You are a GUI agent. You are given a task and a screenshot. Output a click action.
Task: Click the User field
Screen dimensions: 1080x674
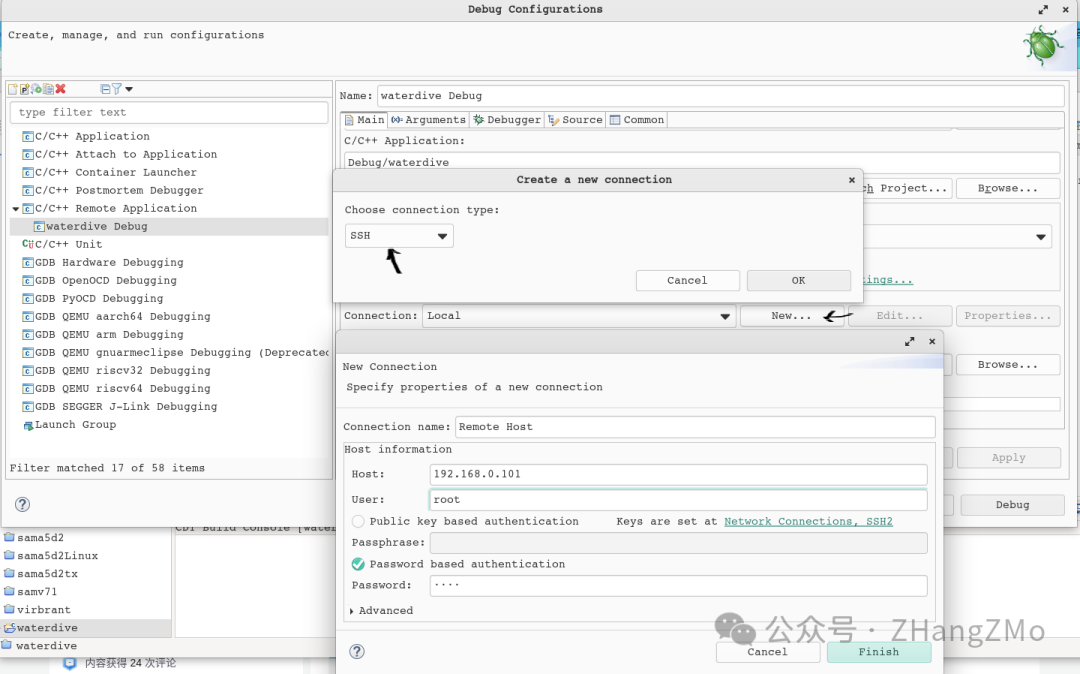[x=678, y=500]
